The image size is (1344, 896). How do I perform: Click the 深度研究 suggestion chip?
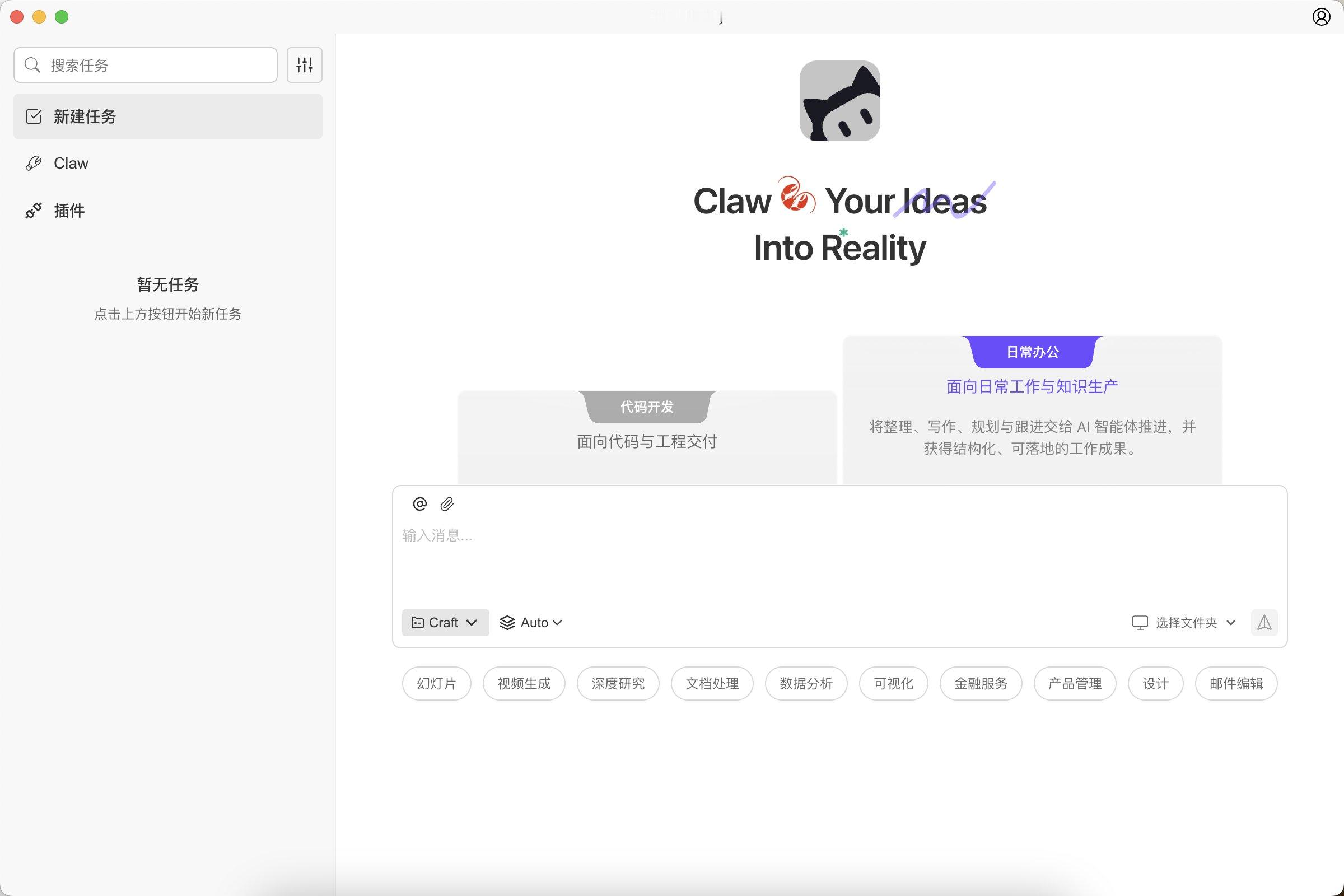tap(618, 683)
